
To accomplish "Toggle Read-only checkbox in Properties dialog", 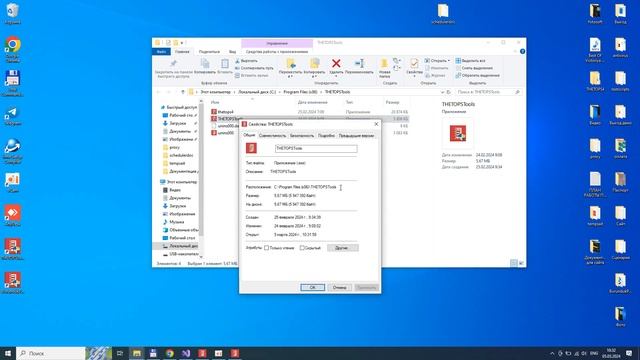I will [267, 248].
